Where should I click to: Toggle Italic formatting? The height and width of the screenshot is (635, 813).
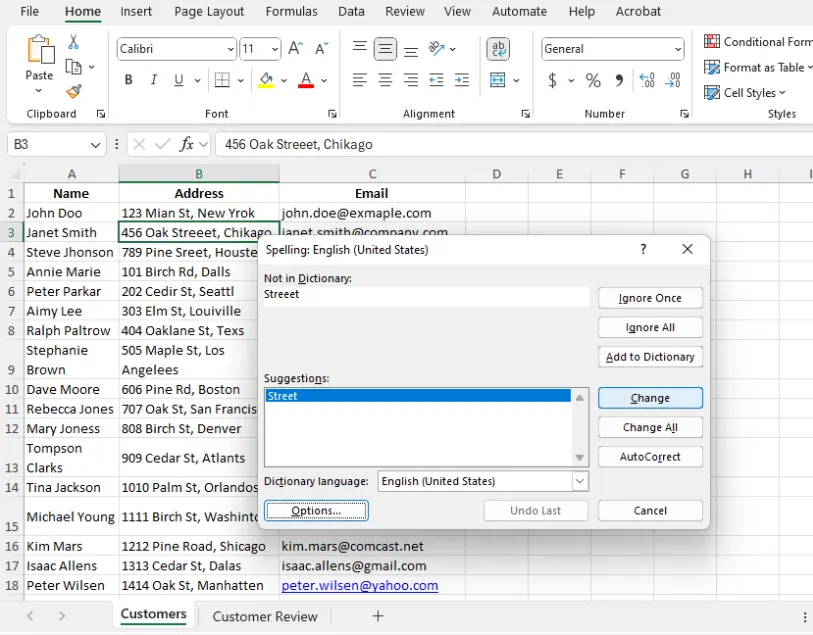[x=154, y=80]
